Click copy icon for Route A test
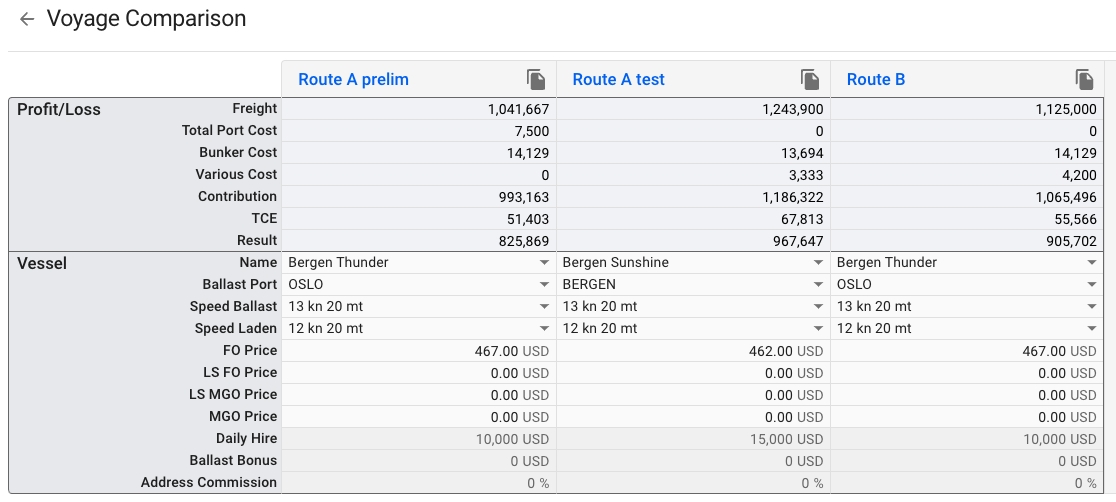 pos(810,80)
